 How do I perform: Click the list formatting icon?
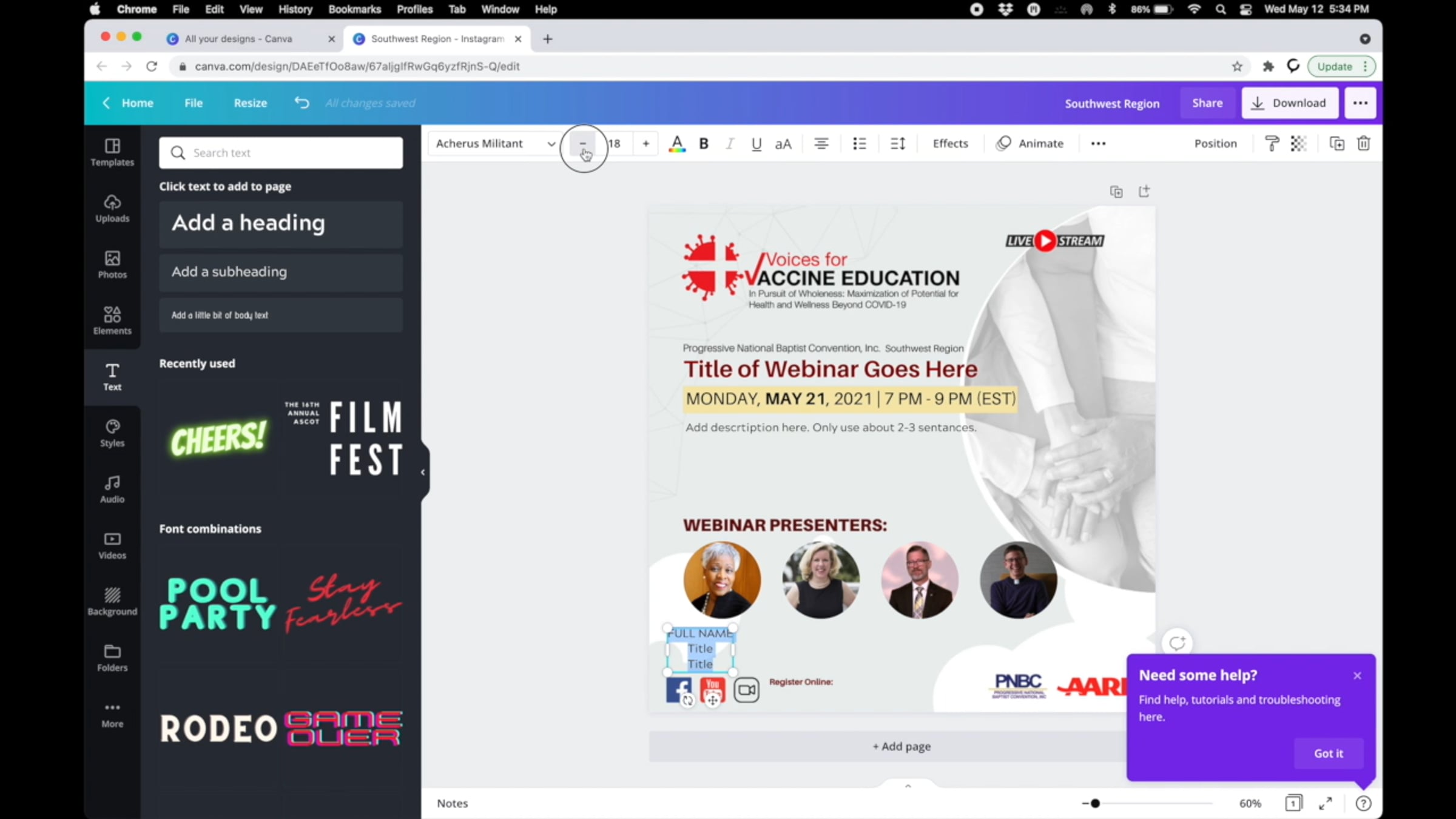coord(859,144)
